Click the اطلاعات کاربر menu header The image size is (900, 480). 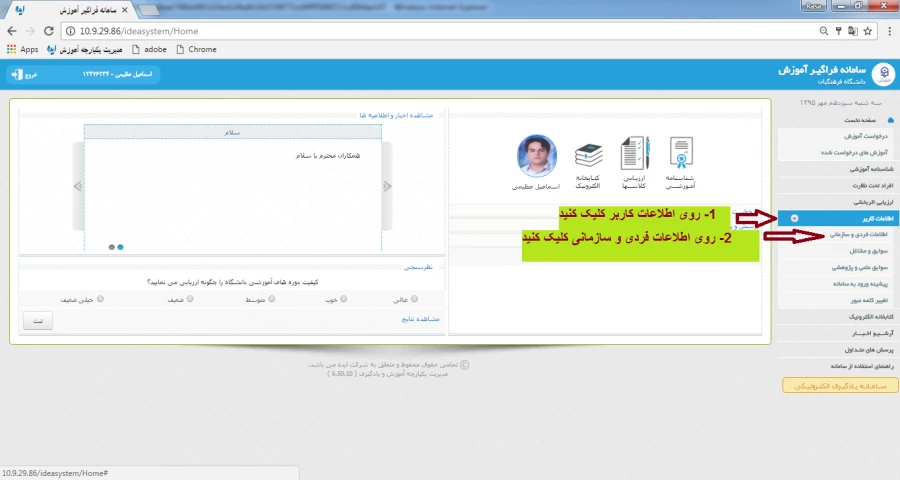(x=839, y=218)
